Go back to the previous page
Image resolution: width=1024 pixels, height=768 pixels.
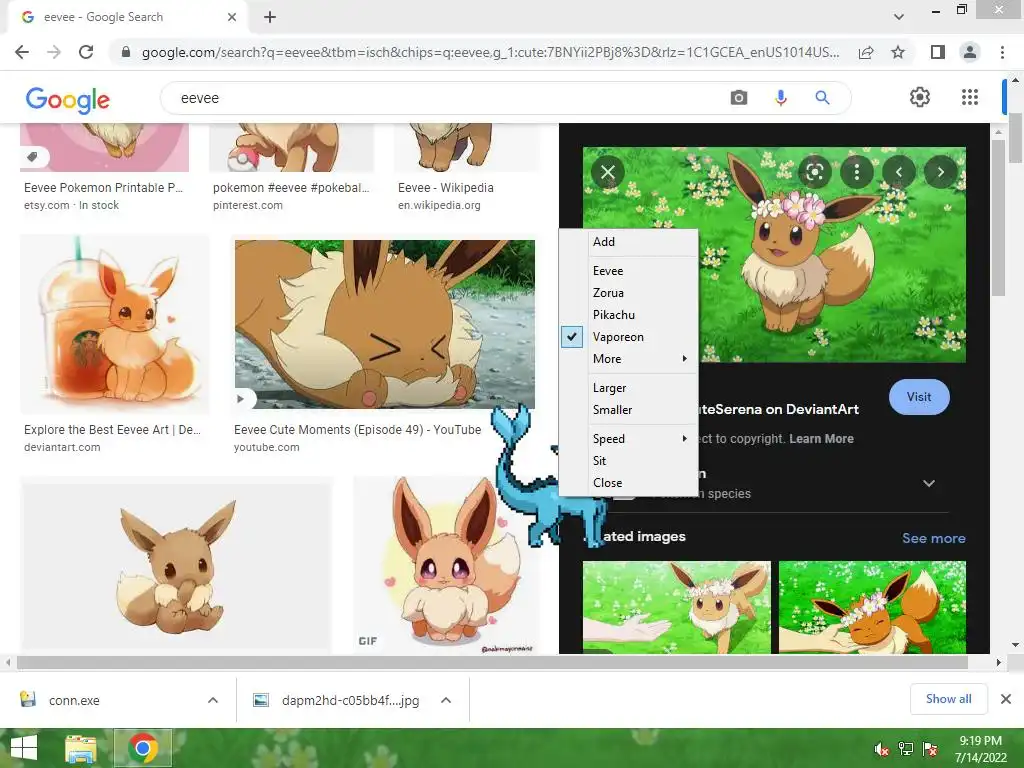[x=22, y=52]
